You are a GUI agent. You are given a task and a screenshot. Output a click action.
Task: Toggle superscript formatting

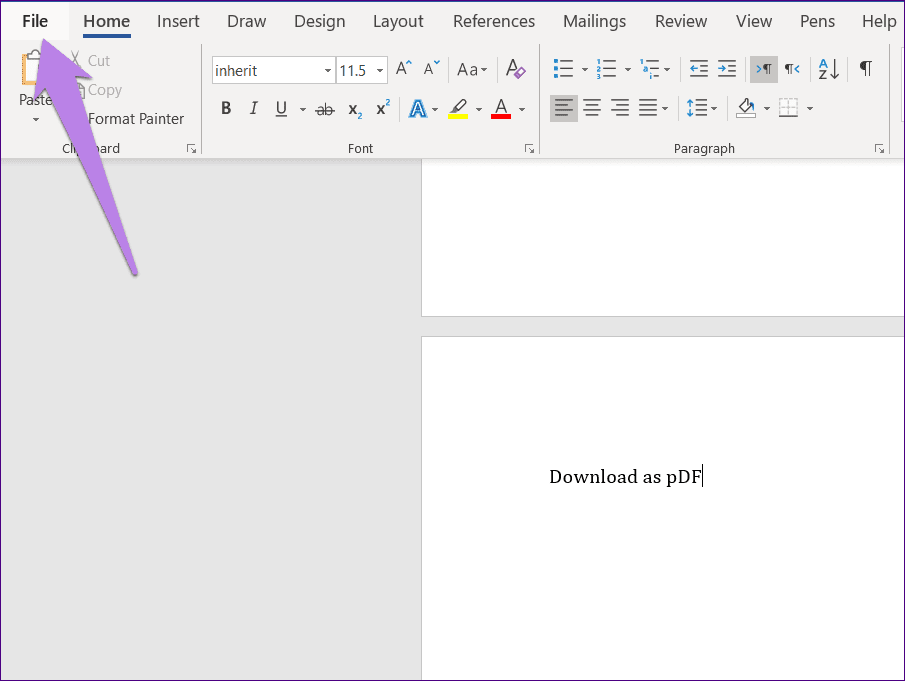383,108
